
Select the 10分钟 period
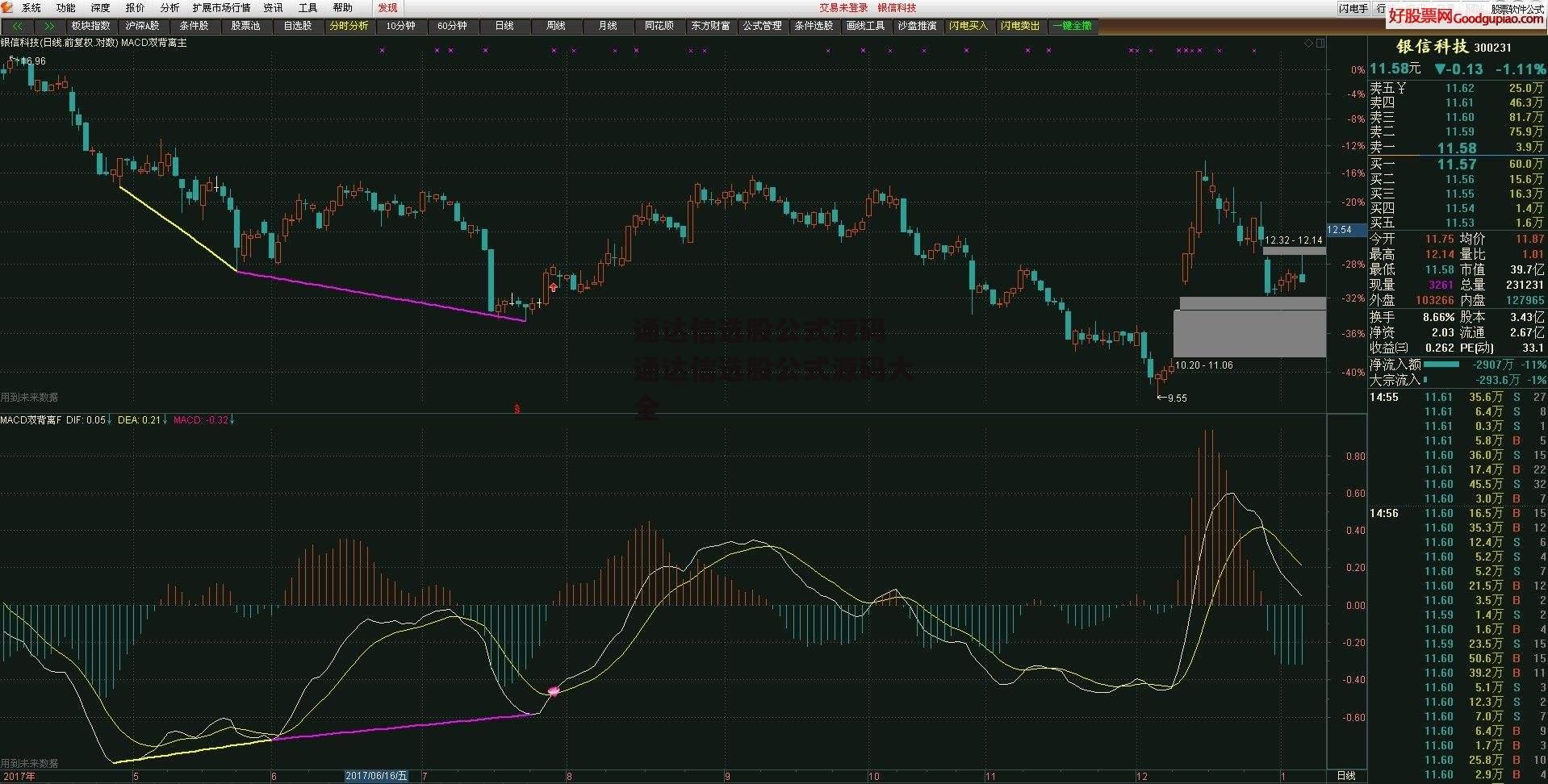click(x=400, y=26)
